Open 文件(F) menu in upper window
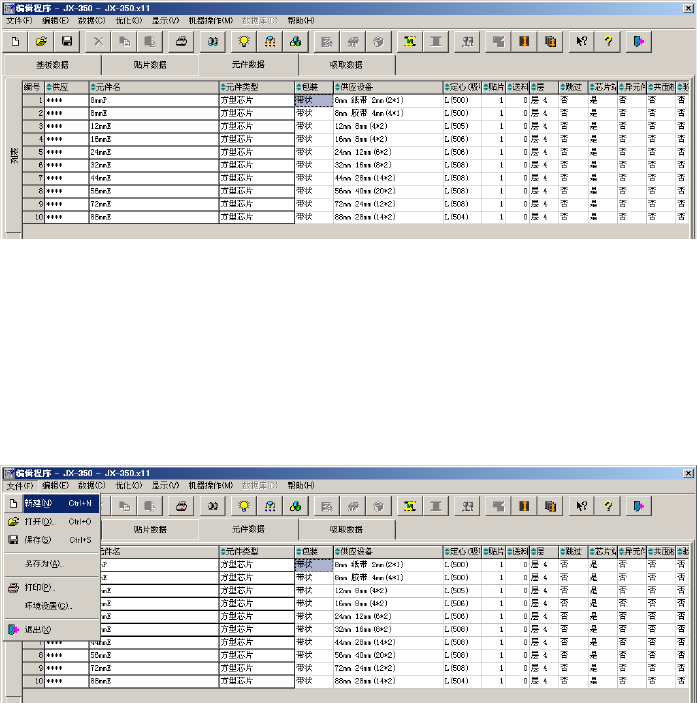 19,21
